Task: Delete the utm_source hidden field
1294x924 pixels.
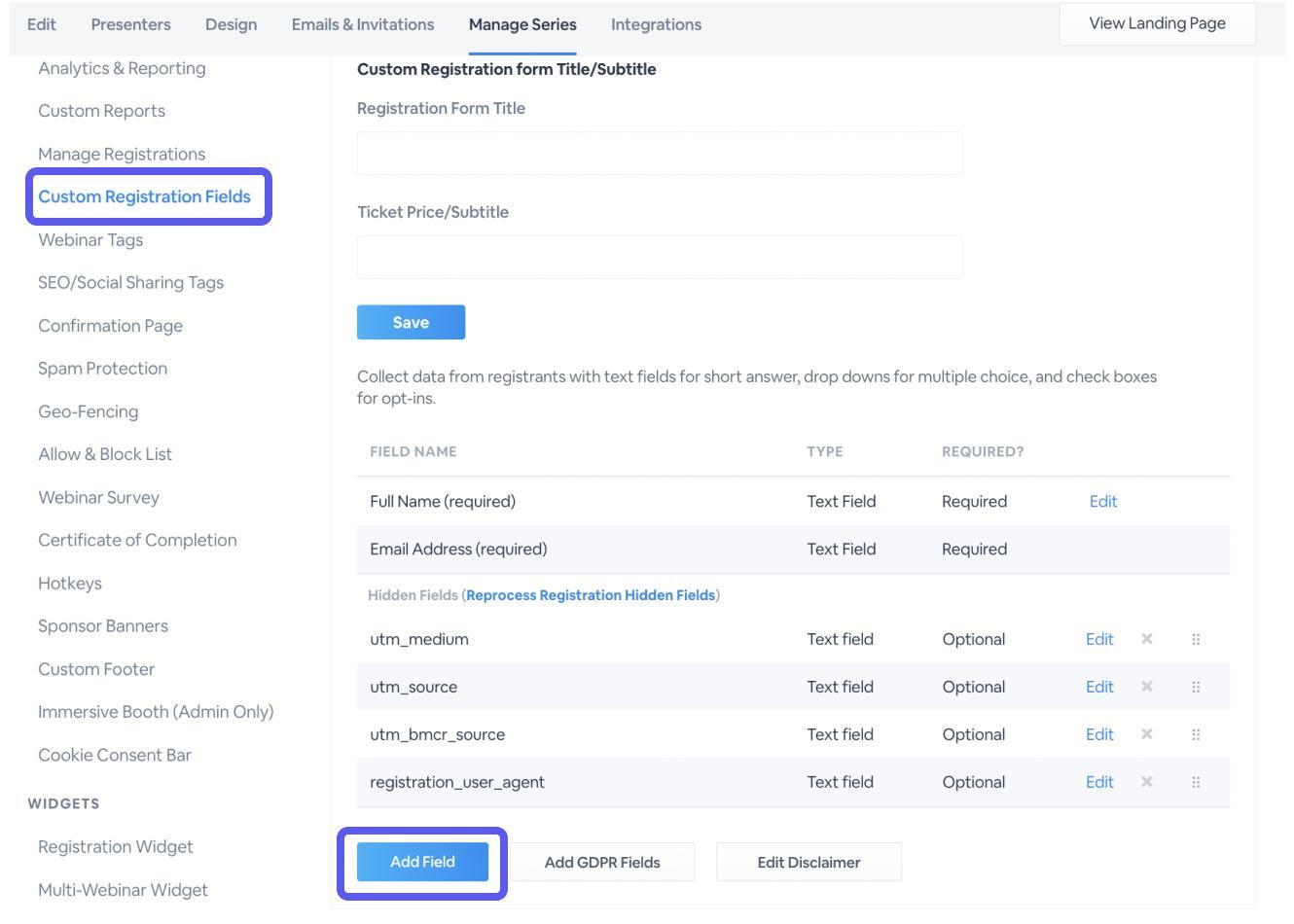Action: (x=1146, y=687)
